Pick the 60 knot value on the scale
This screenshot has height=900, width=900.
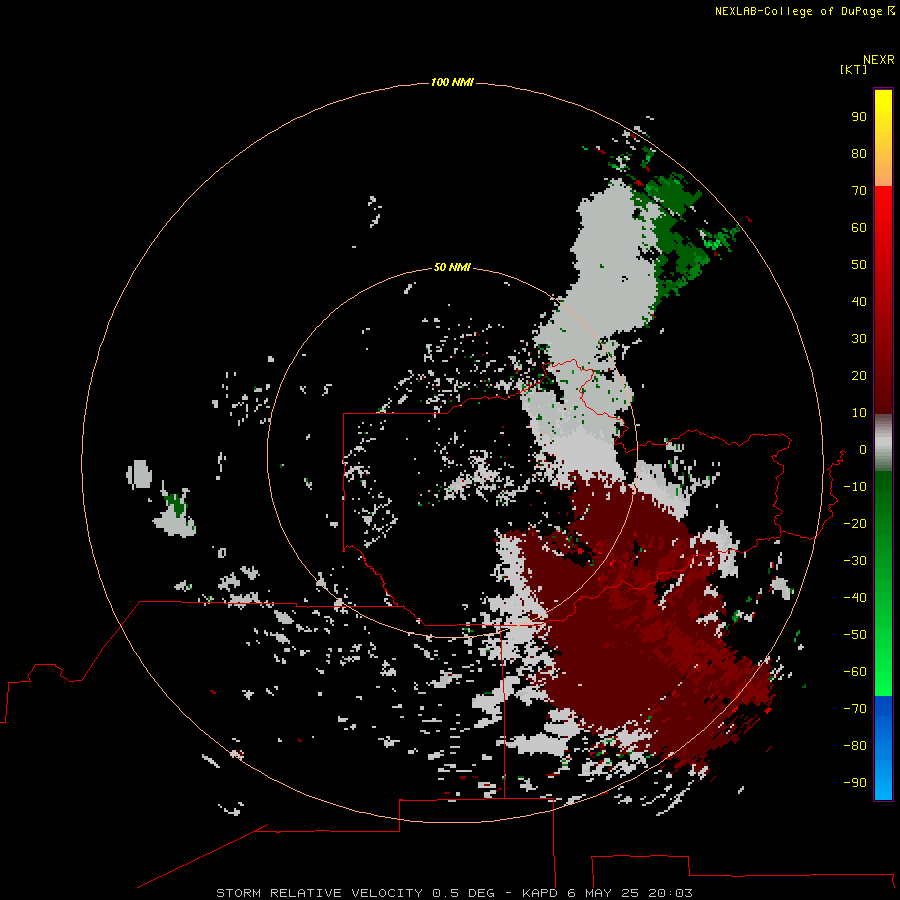(859, 228)
